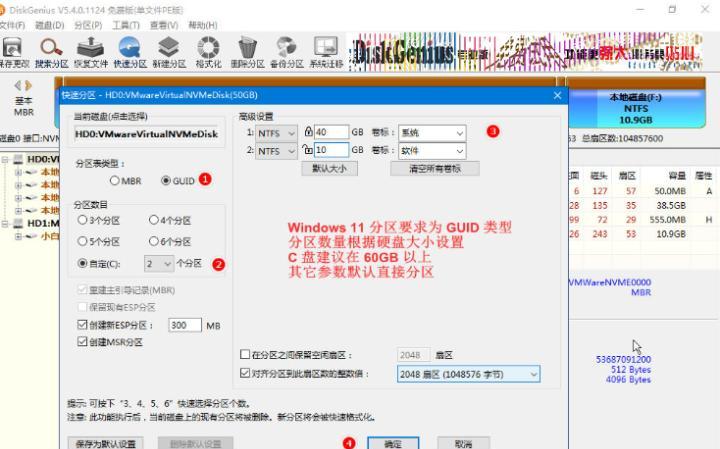This screenshot has height=449, width=720.
Task: Close the Quick Partition dialog
Action: point(557,95)
